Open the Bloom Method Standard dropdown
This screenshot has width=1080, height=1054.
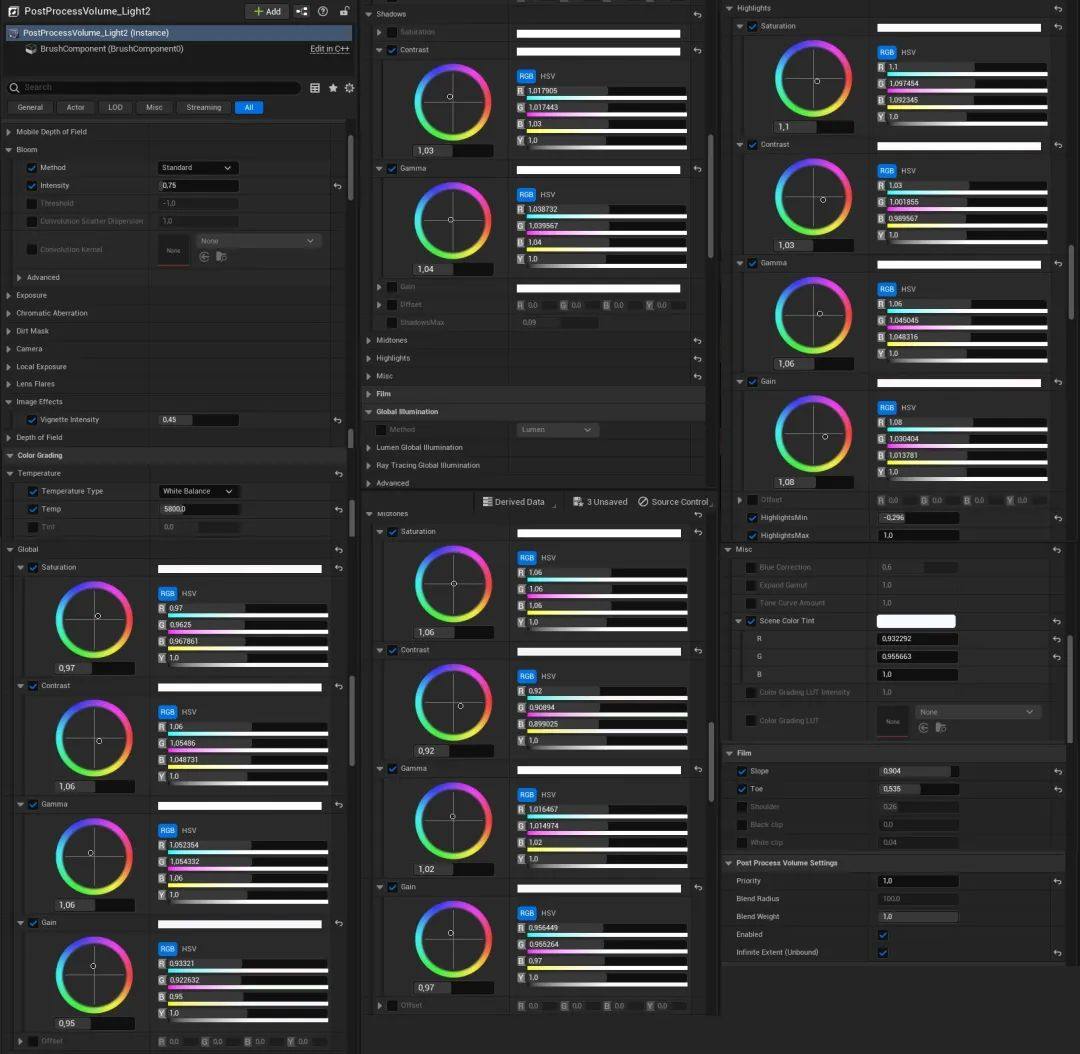[x=198, y=168]
